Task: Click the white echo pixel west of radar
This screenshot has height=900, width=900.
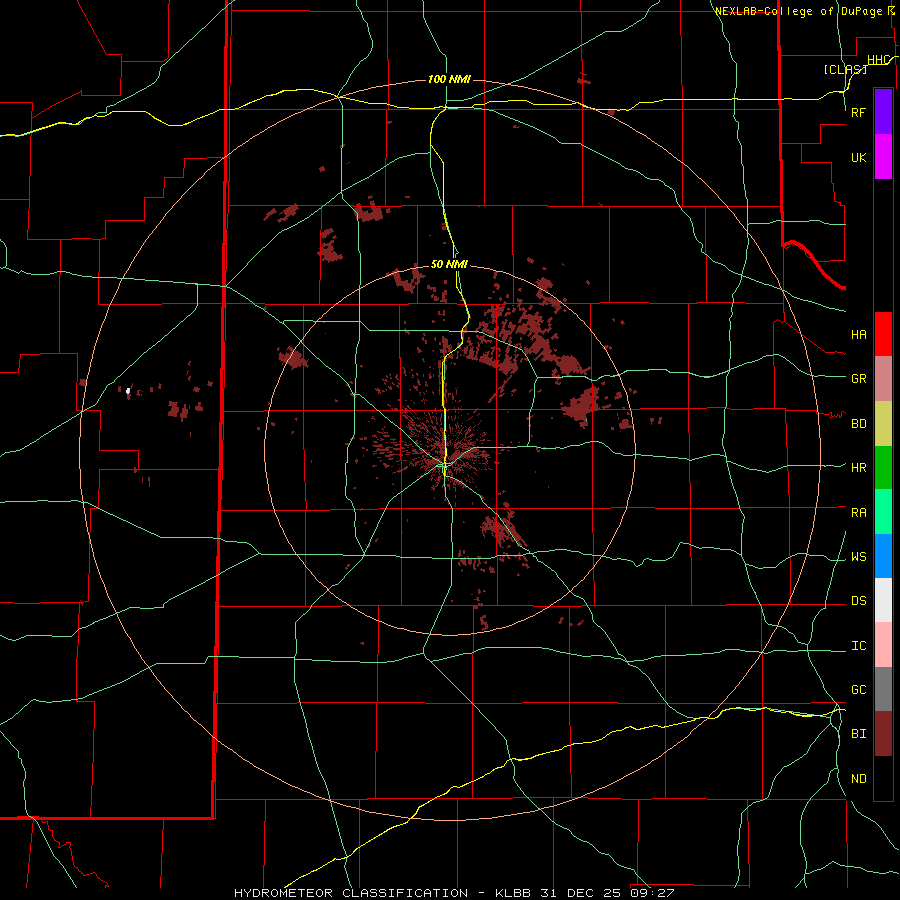Action: (128, 391)
